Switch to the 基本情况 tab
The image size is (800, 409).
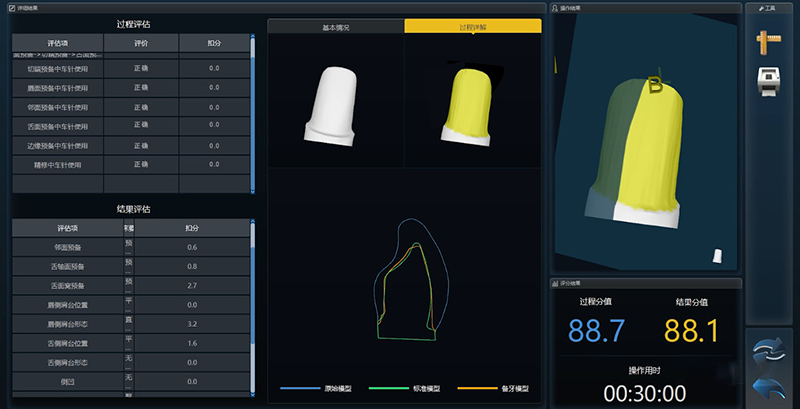click(x=336, y=26)
